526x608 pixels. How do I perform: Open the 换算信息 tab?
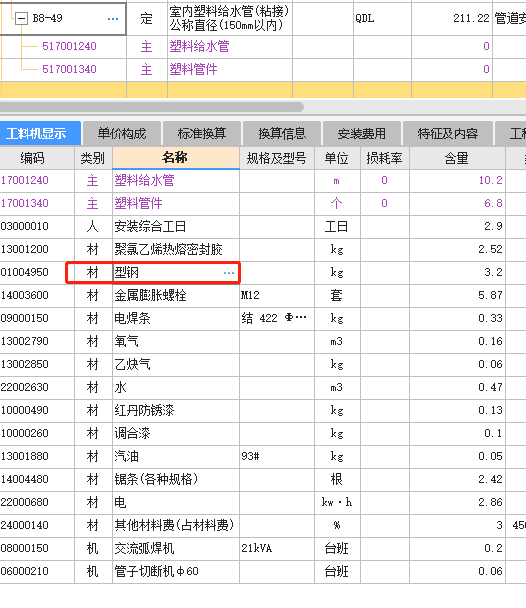[282, 133]
